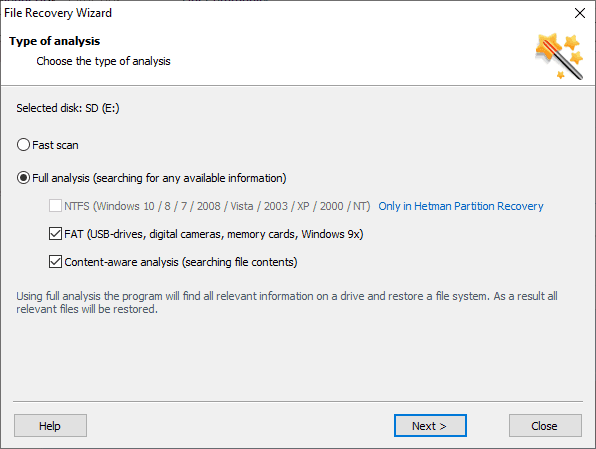Image resolution: width=596 pixels, height=449 pixels.
Task: Click the Fast scan label text
Action: coord(55,145)
